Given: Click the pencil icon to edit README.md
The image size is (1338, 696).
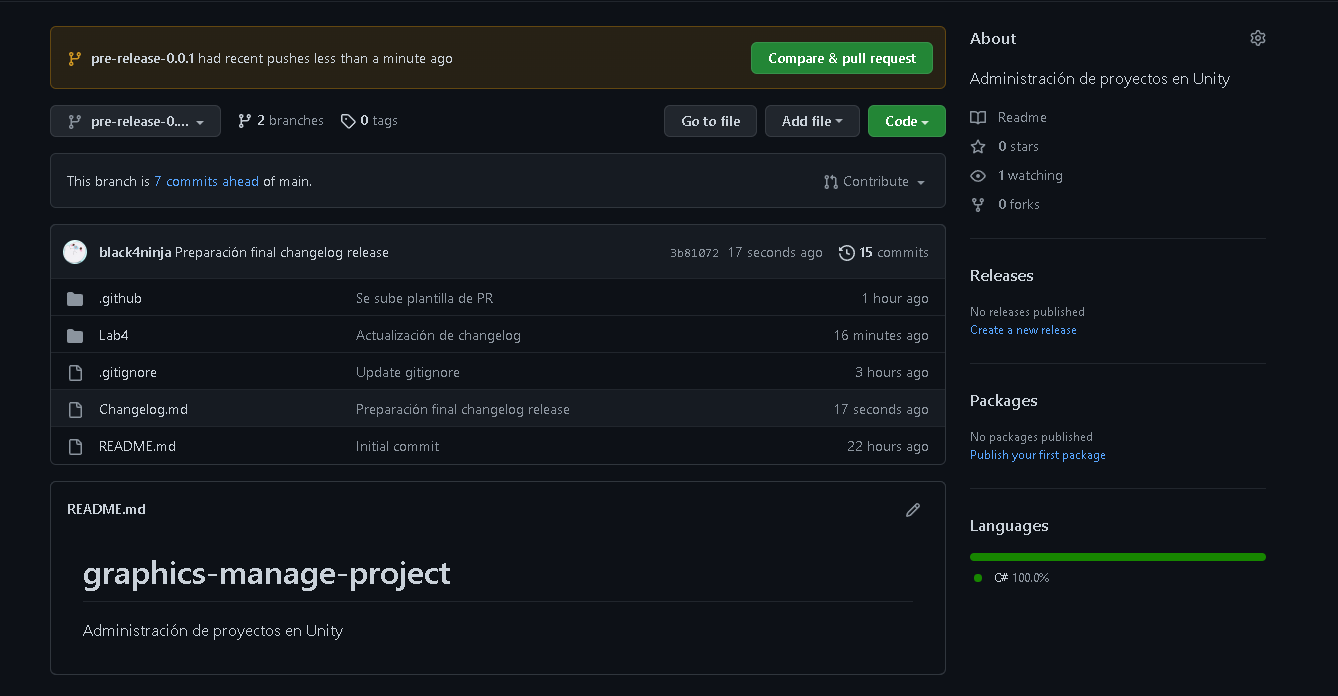Looking at the screenshot, I should coord(913,510).
